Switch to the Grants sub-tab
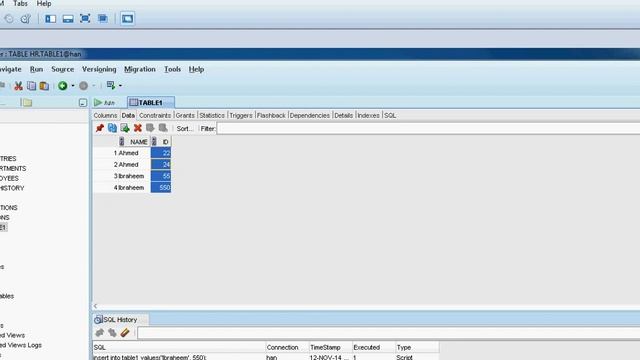 tap(185, 116)
